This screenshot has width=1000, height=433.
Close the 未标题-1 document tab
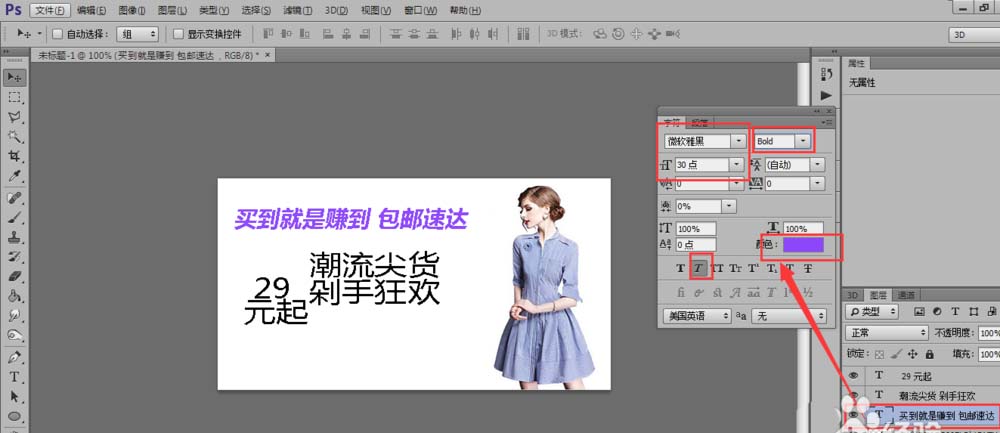tap(268, 55)
